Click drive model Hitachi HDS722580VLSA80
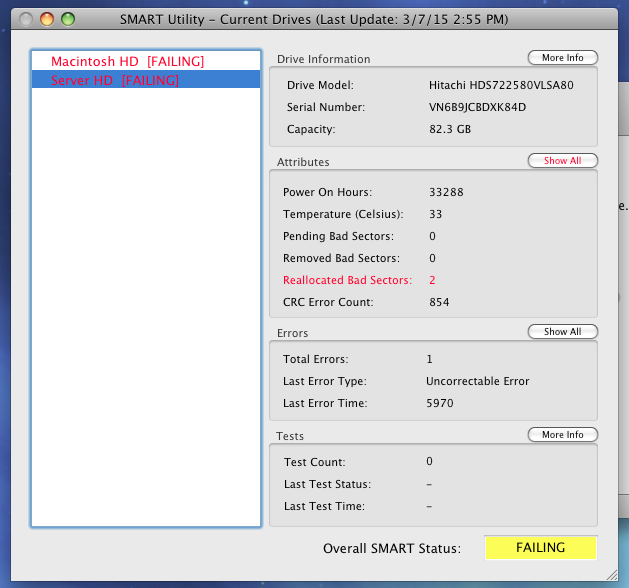This screenshot has height=588, width=629. click(501, 85)
